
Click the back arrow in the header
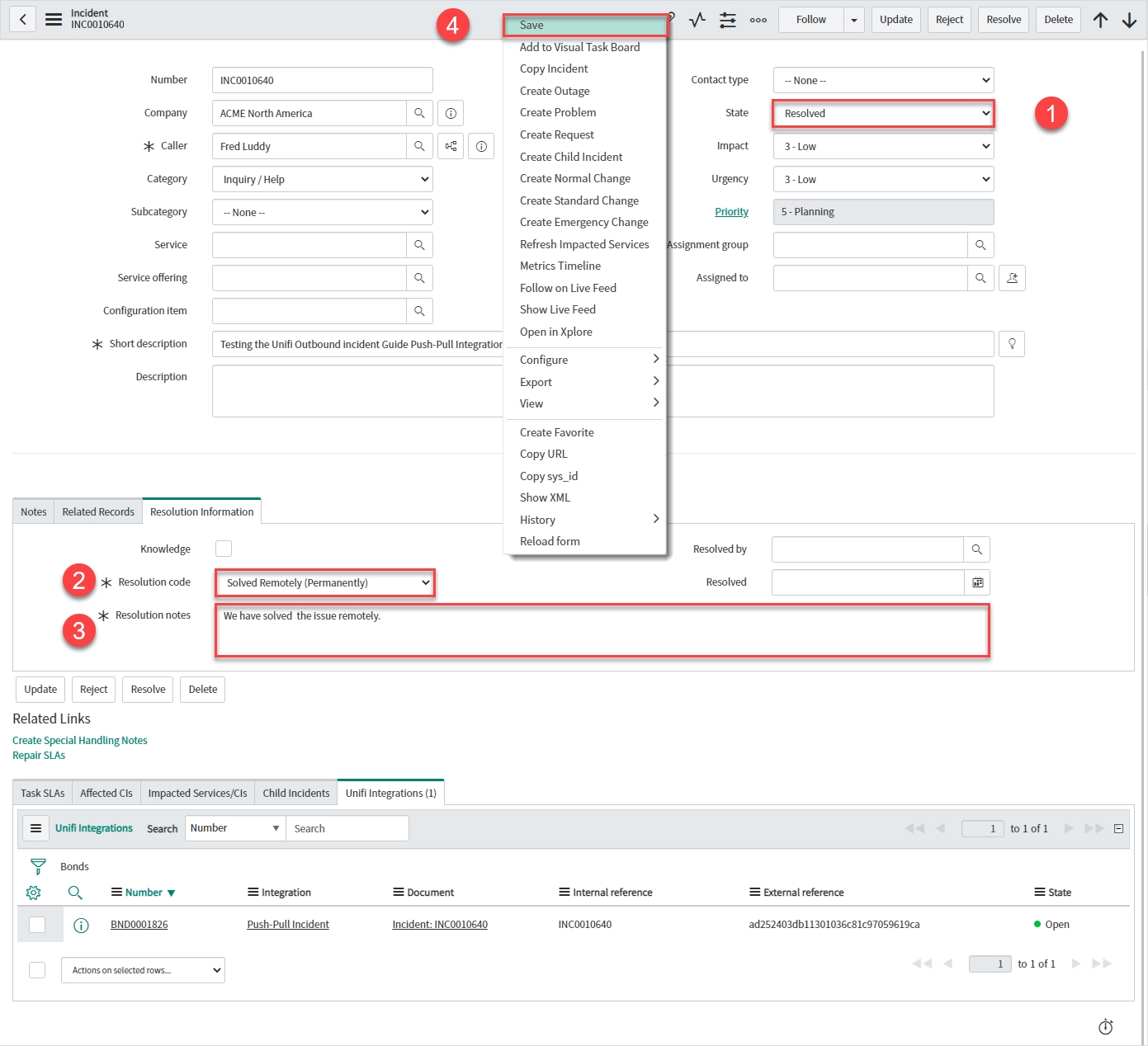(23, 19)
